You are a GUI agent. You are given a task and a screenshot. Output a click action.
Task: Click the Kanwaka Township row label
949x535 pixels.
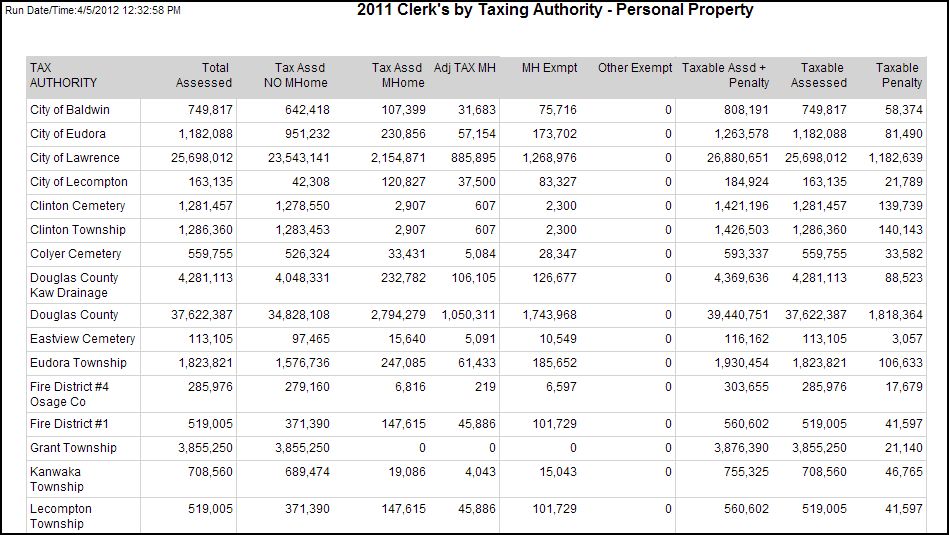[56, 479]
